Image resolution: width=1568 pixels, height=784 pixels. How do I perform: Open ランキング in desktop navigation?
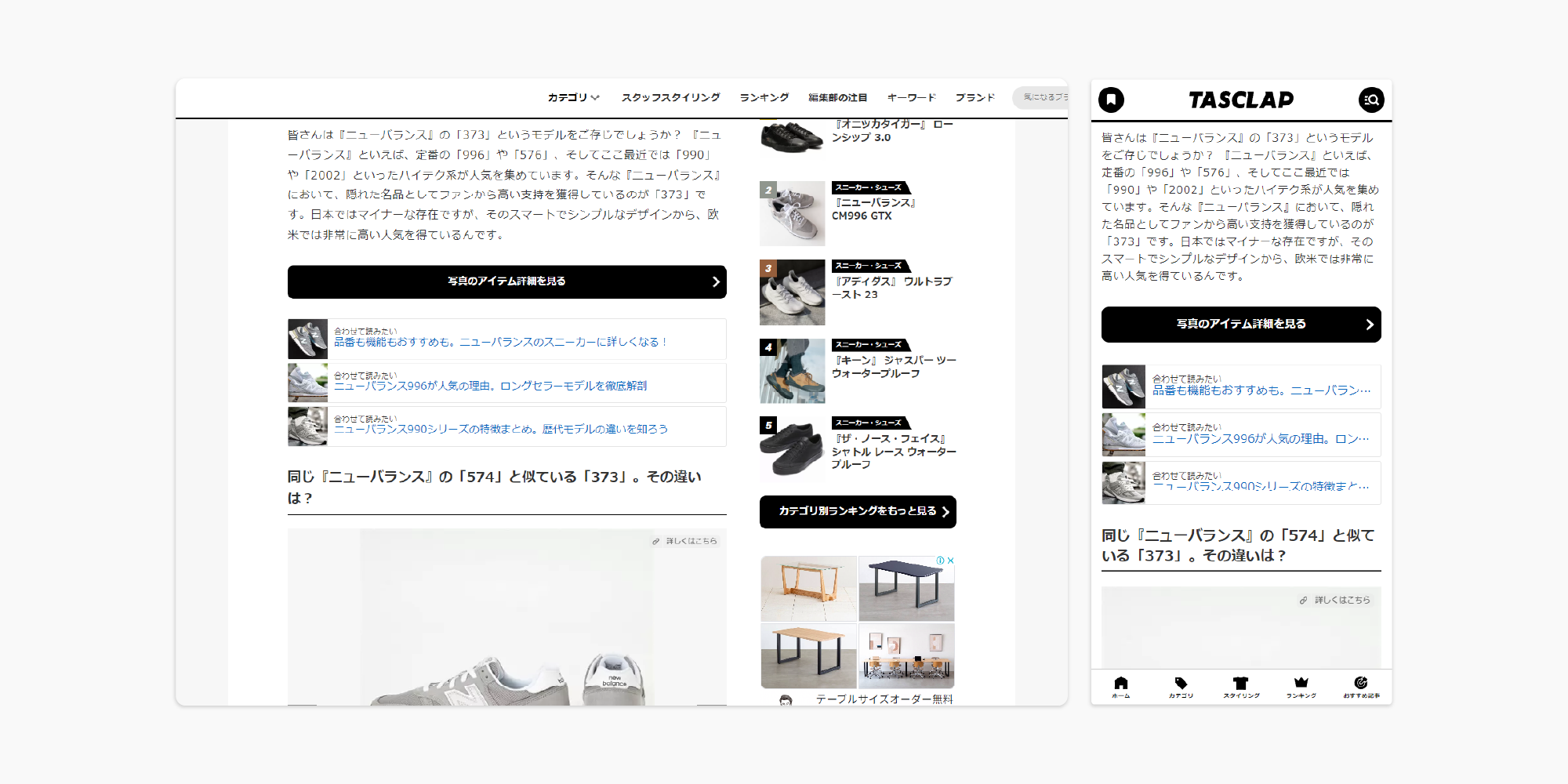coord(764,98)
